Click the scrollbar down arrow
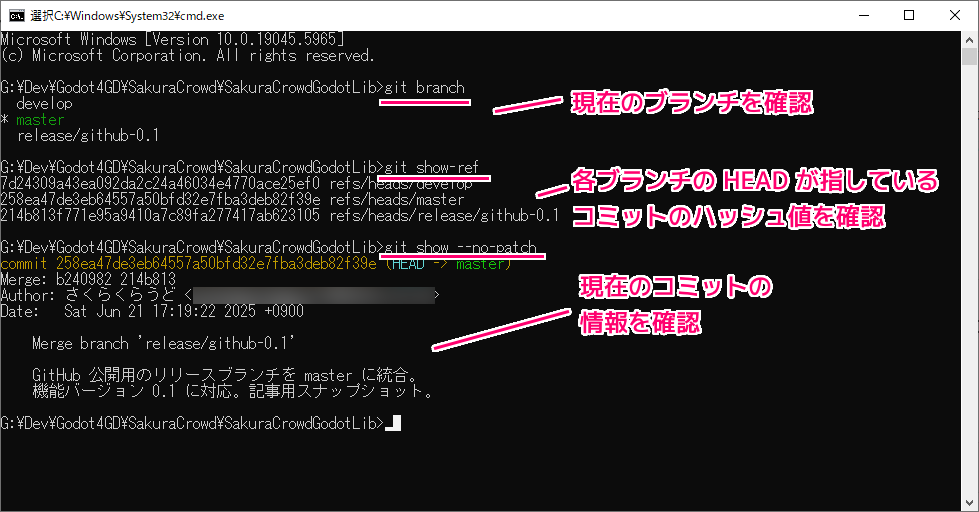 point(969,504)
